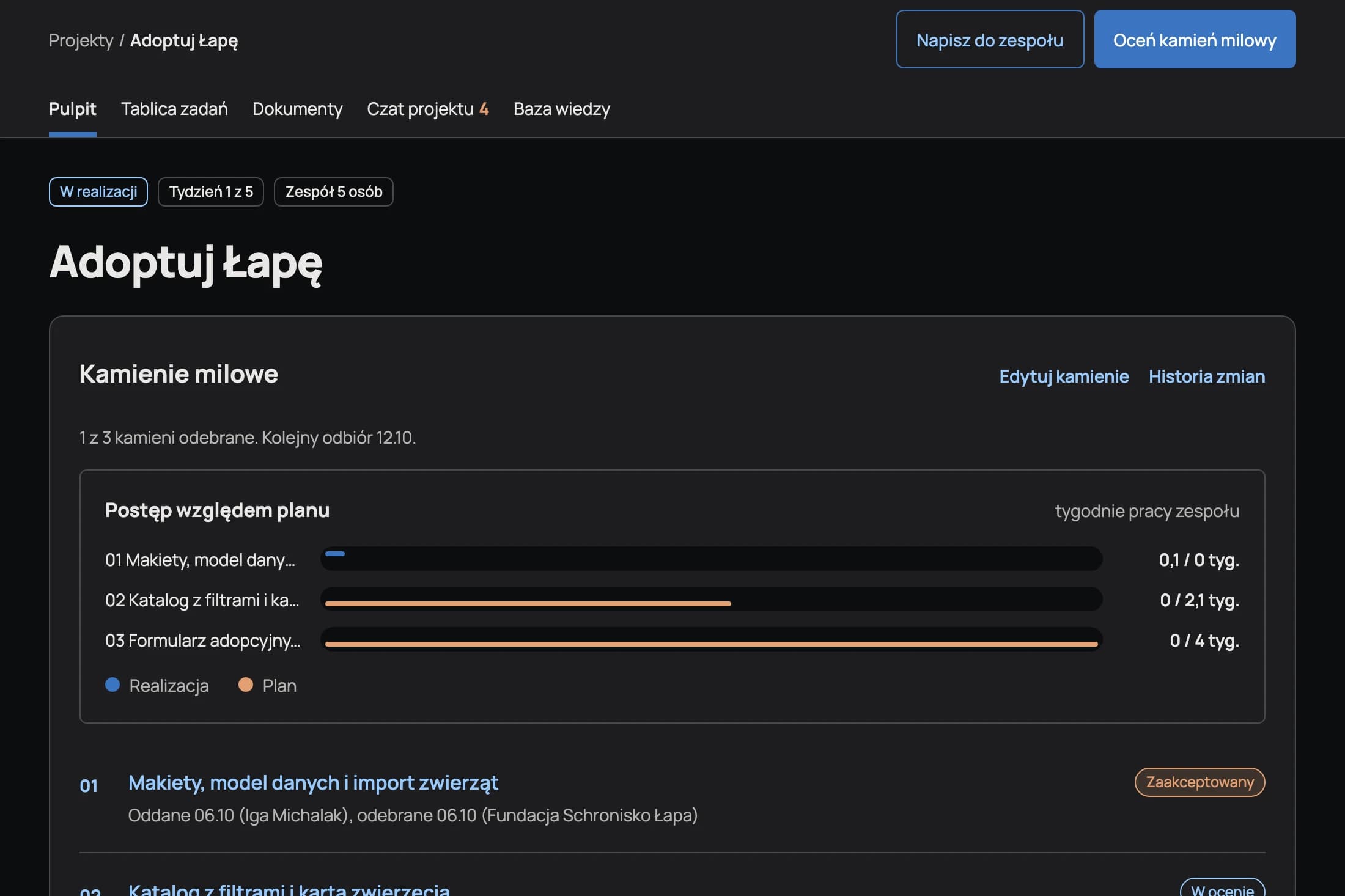Click the 03 Formularz adopcyjny progress bar
This screenshot has height=896, width=1345.
711,639
